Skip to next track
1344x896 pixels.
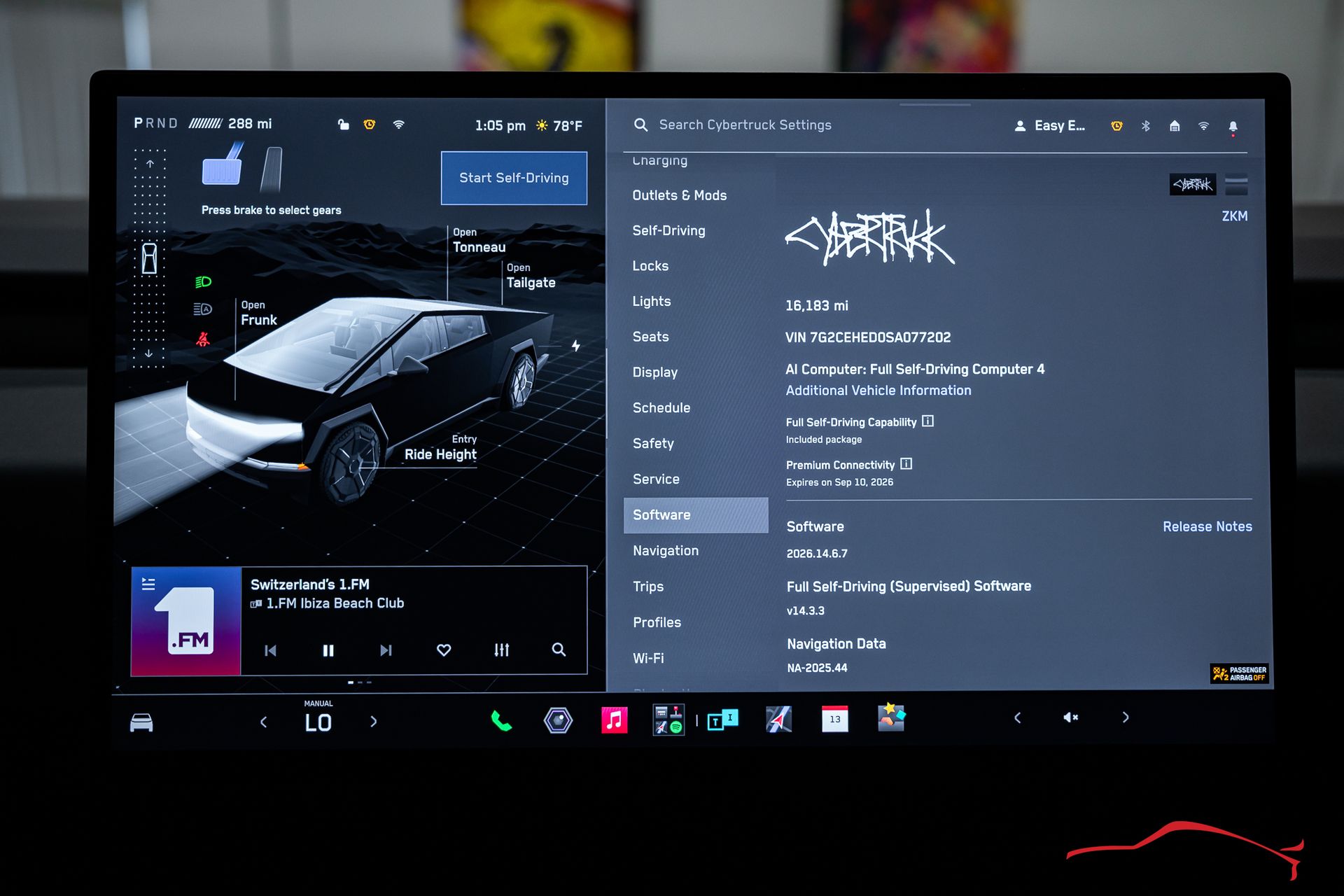[x=386, y=651]
